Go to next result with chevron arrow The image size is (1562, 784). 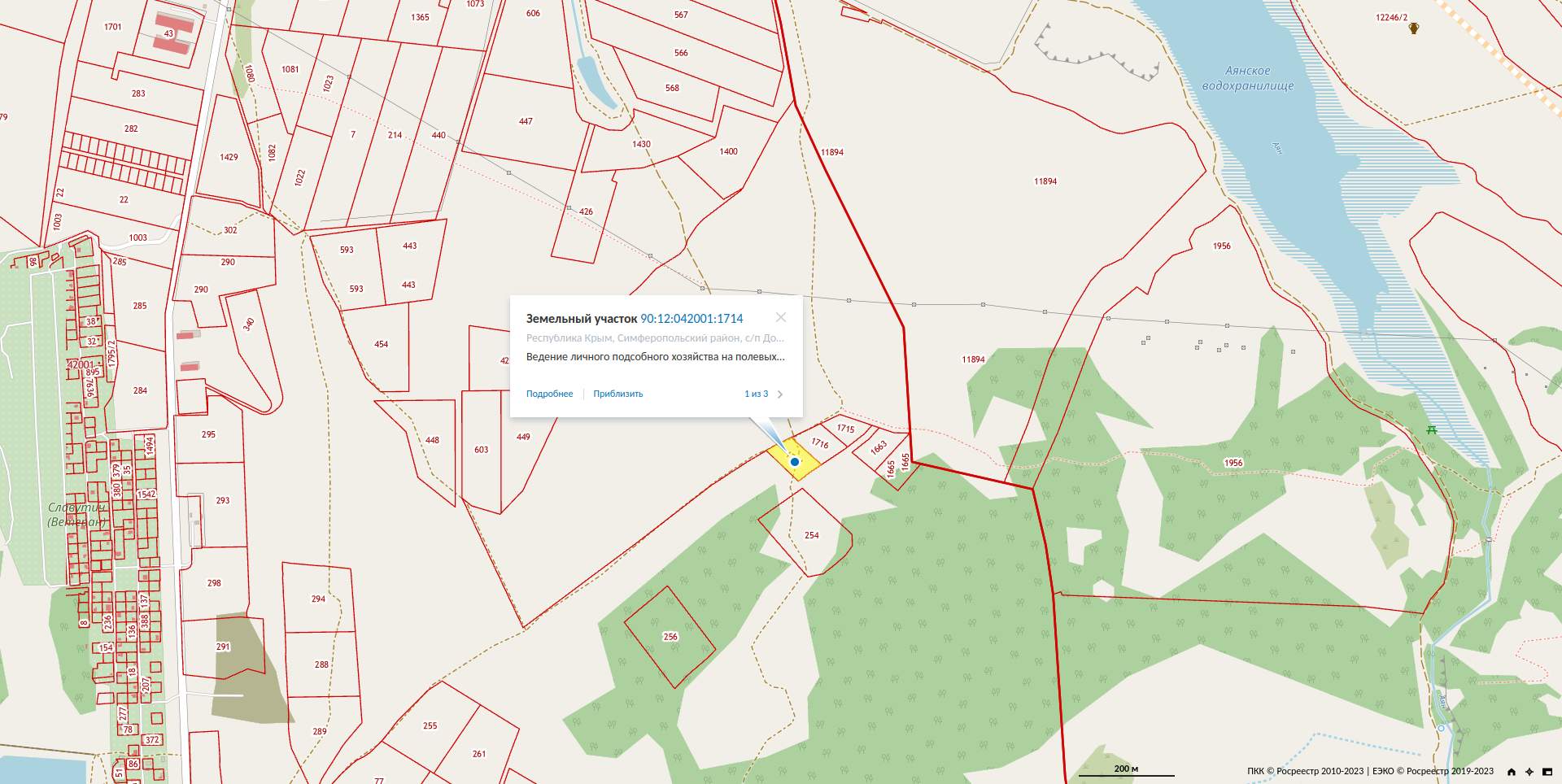pos(780,394)
